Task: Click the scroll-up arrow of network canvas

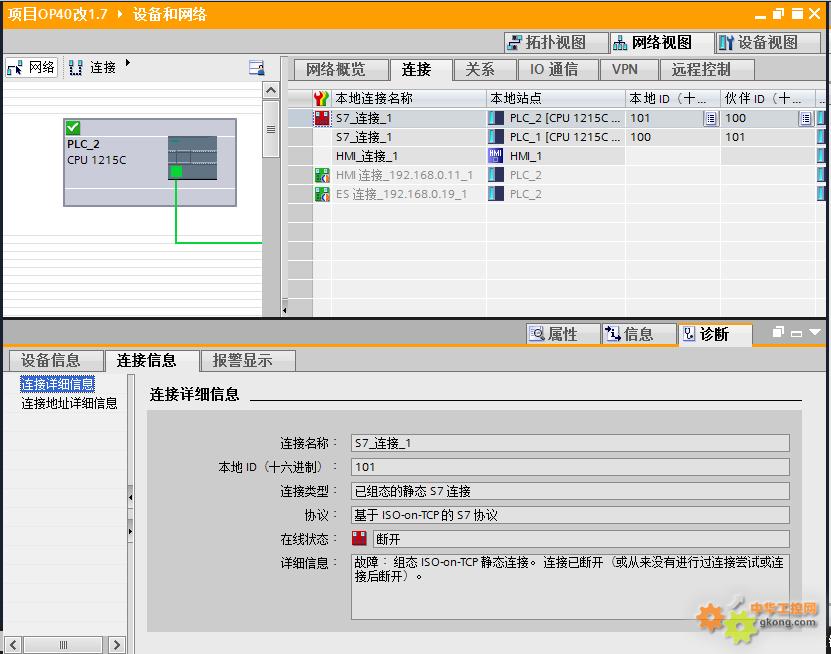Action: coord(271,91)
